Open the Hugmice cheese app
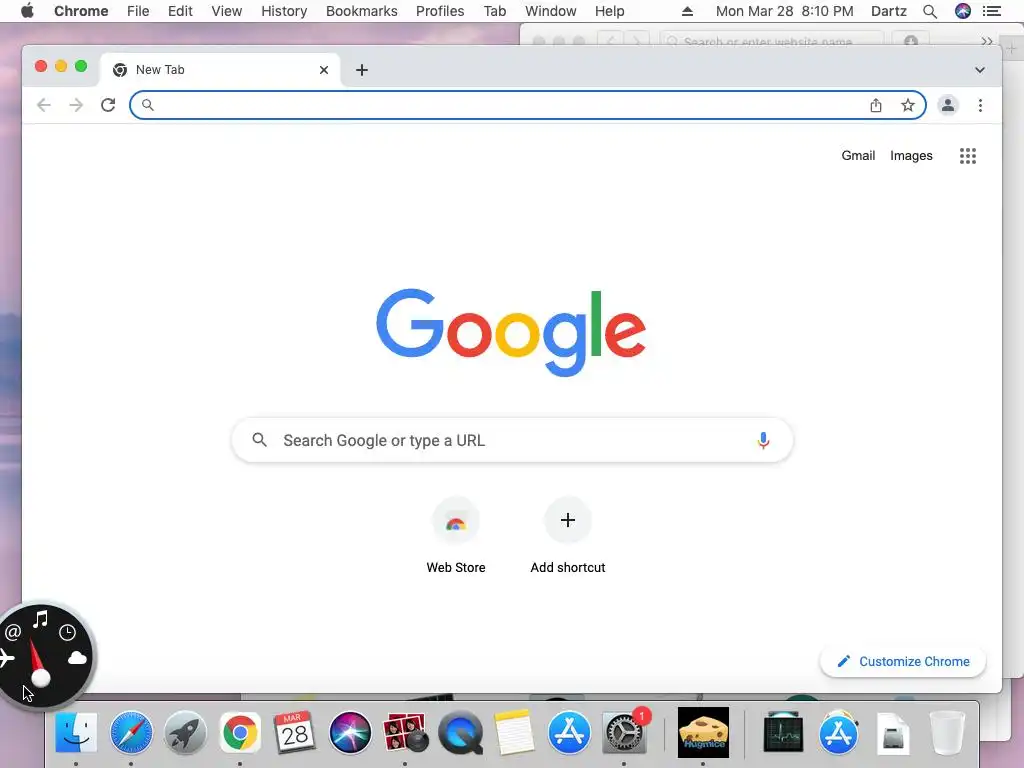Viewport: 1024px width, 768px height. tap(703, 732)
